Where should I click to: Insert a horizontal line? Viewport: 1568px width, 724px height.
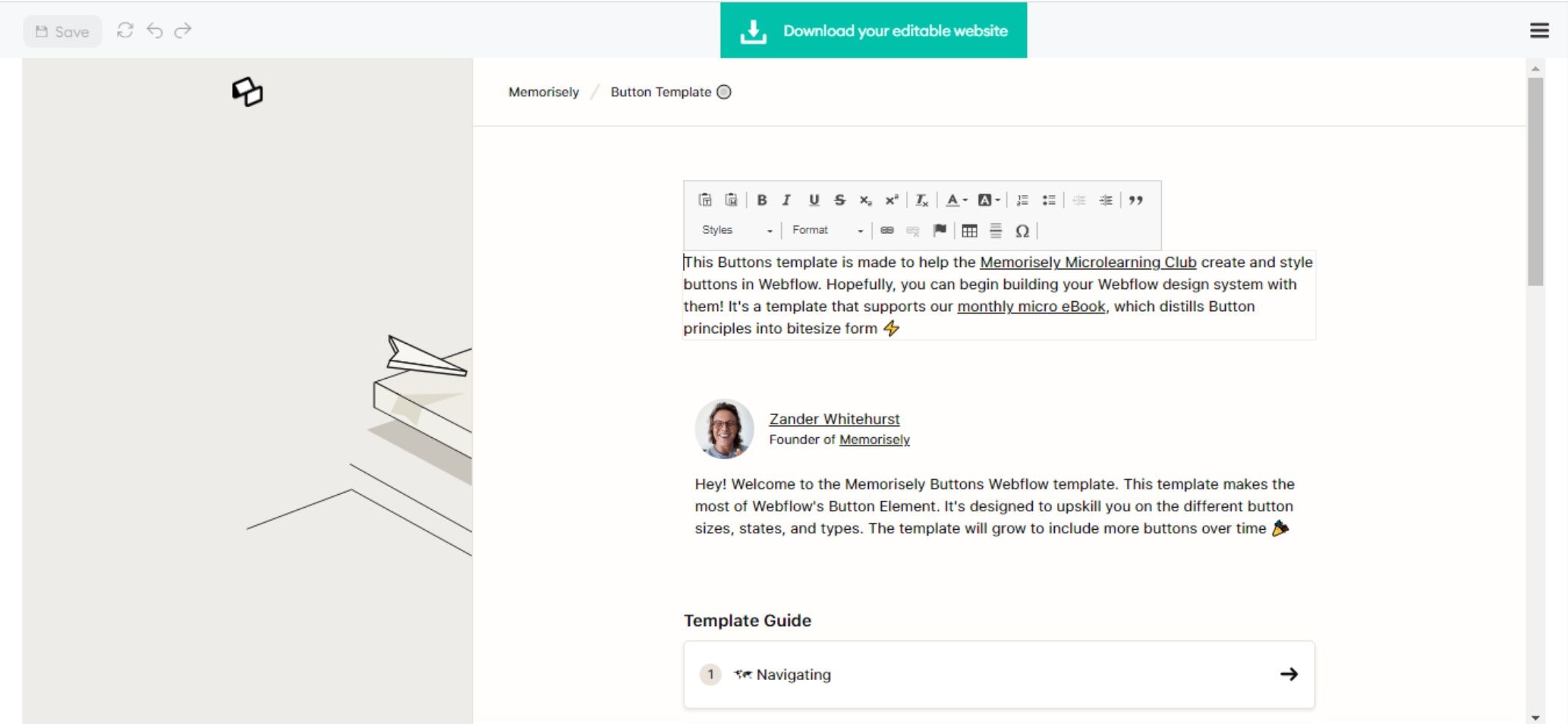(x=996, y=231)
